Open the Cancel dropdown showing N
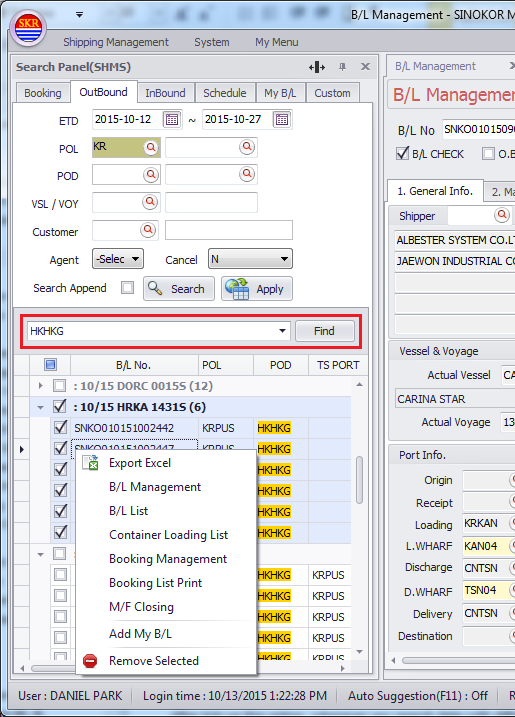Image resolution: width=515 pixels, height=717 pixels. (x=250, y=259)
